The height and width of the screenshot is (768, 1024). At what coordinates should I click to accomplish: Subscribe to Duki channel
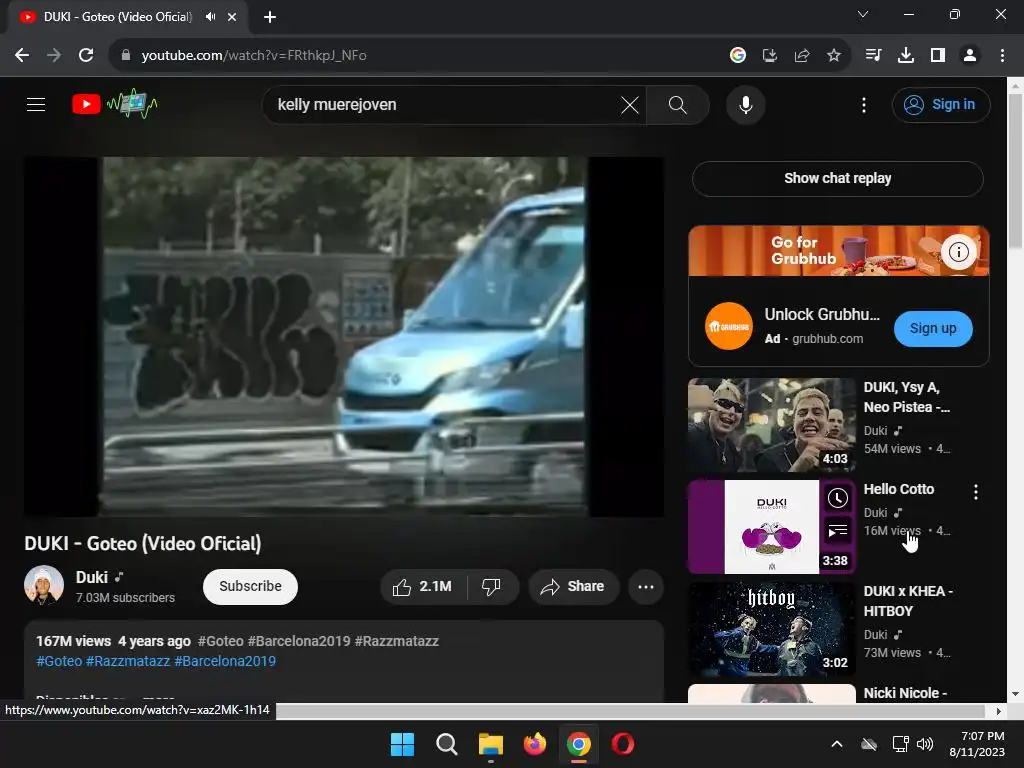point(250,586)
